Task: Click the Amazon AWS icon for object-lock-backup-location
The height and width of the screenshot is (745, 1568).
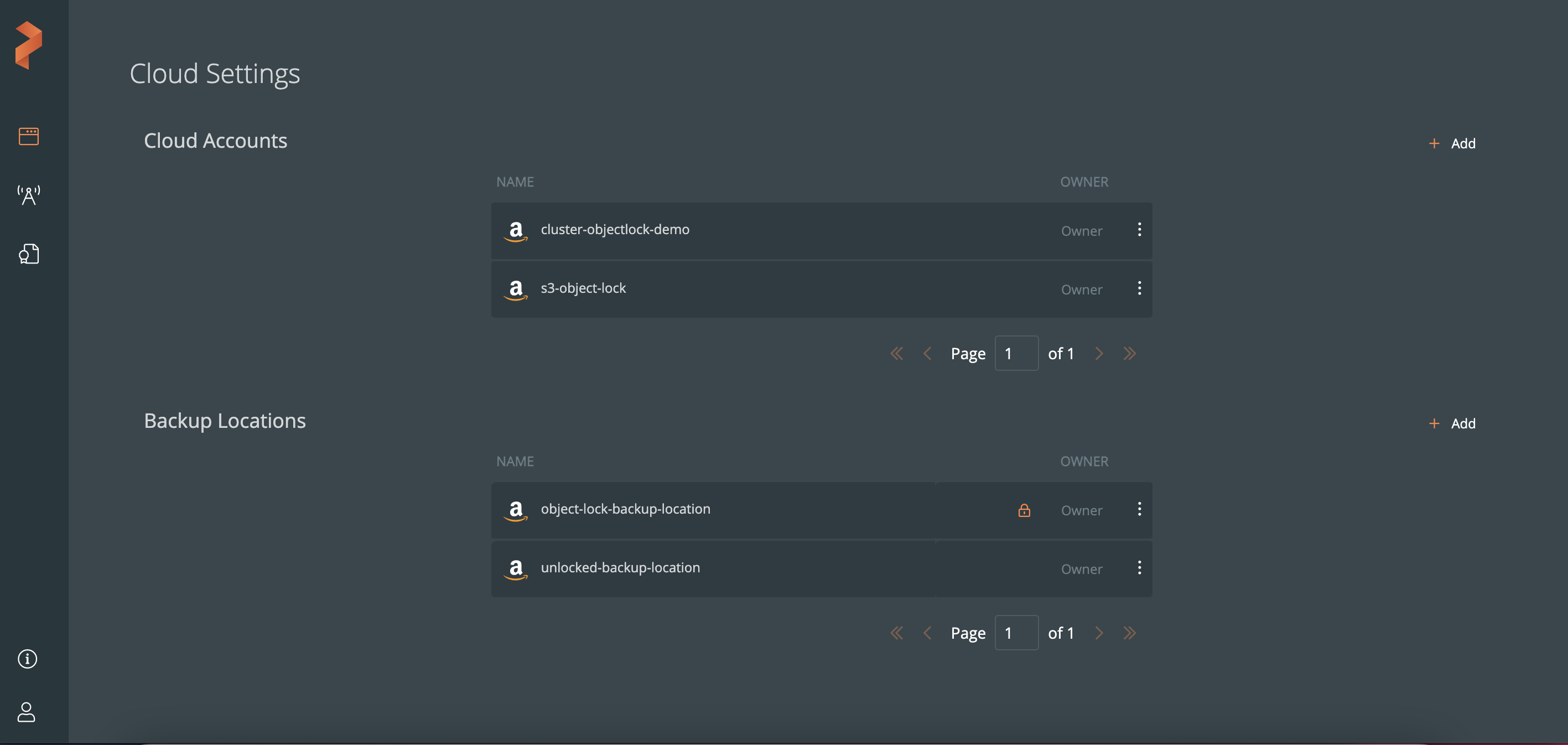Action: [515, 510]
